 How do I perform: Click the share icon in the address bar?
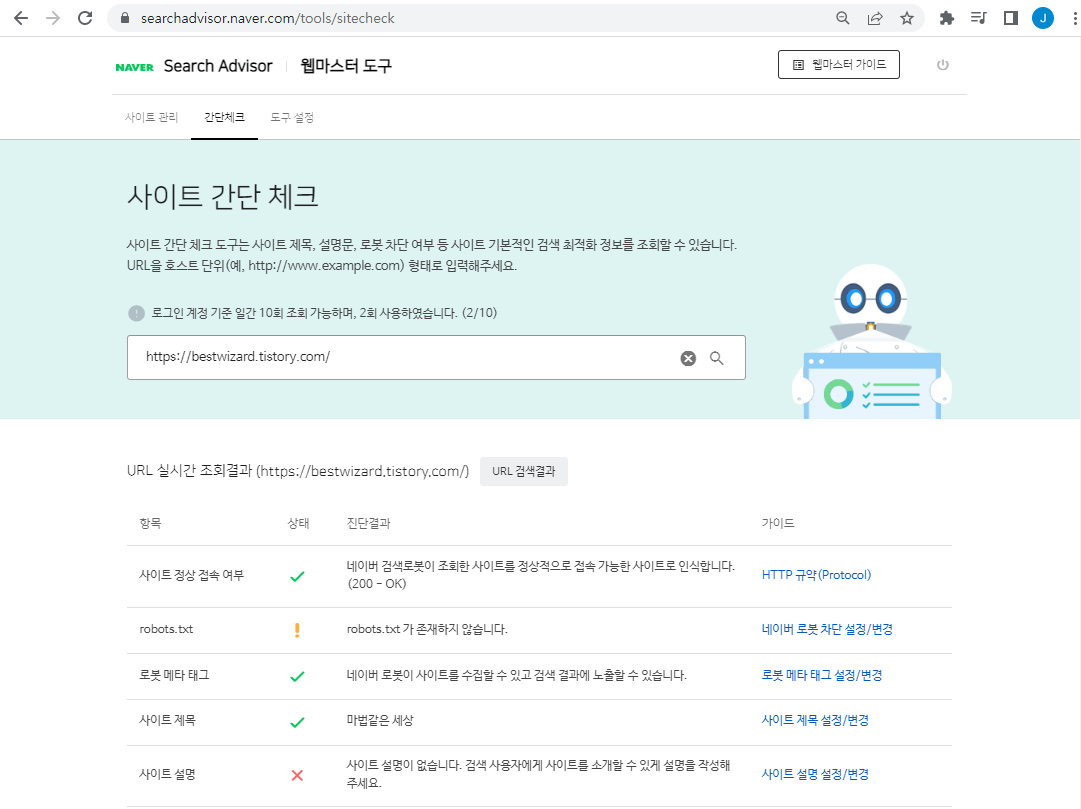(874, 17)
